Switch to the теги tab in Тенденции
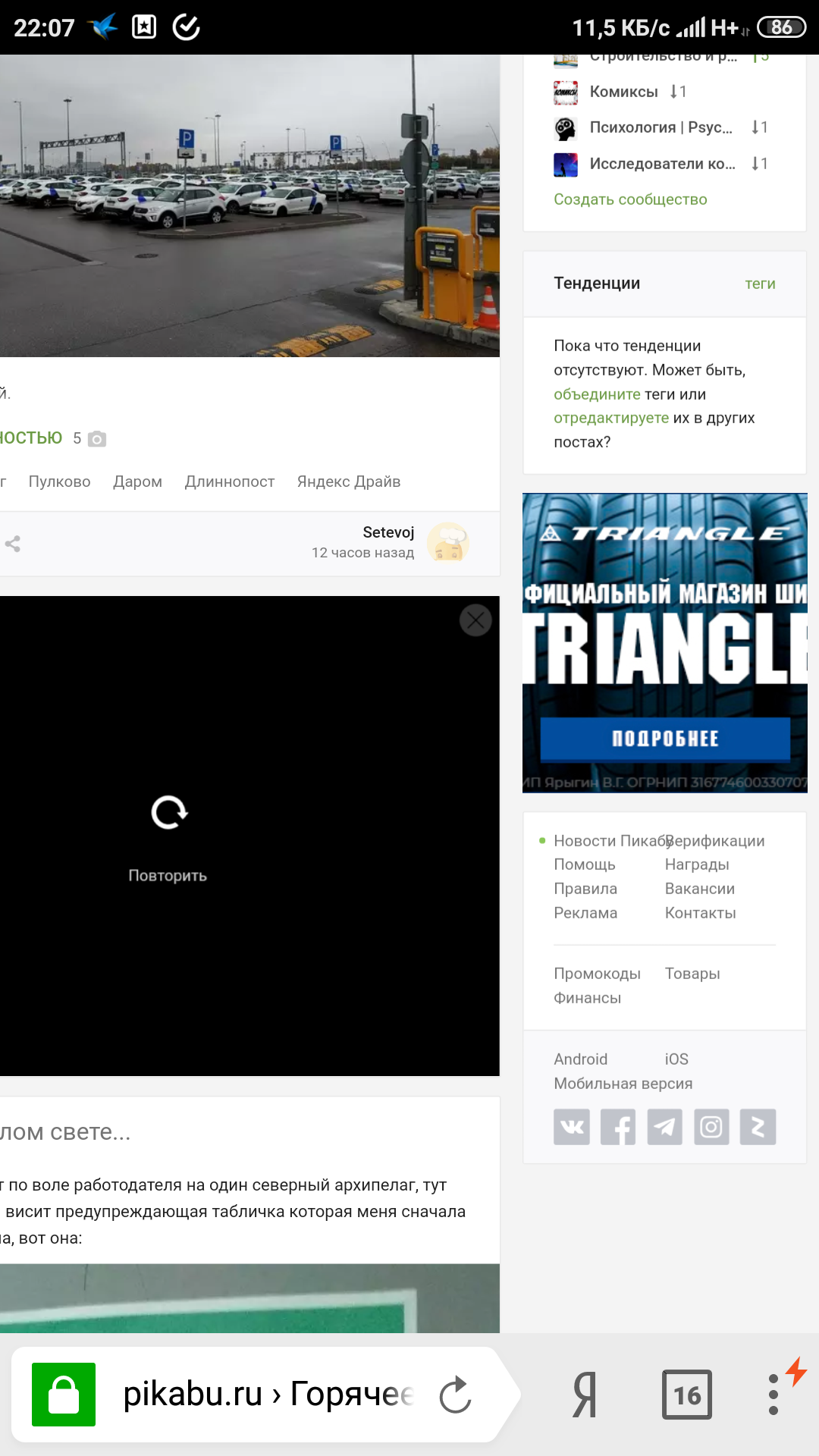Screen dimensions: 819x1456 click(760, 284)
